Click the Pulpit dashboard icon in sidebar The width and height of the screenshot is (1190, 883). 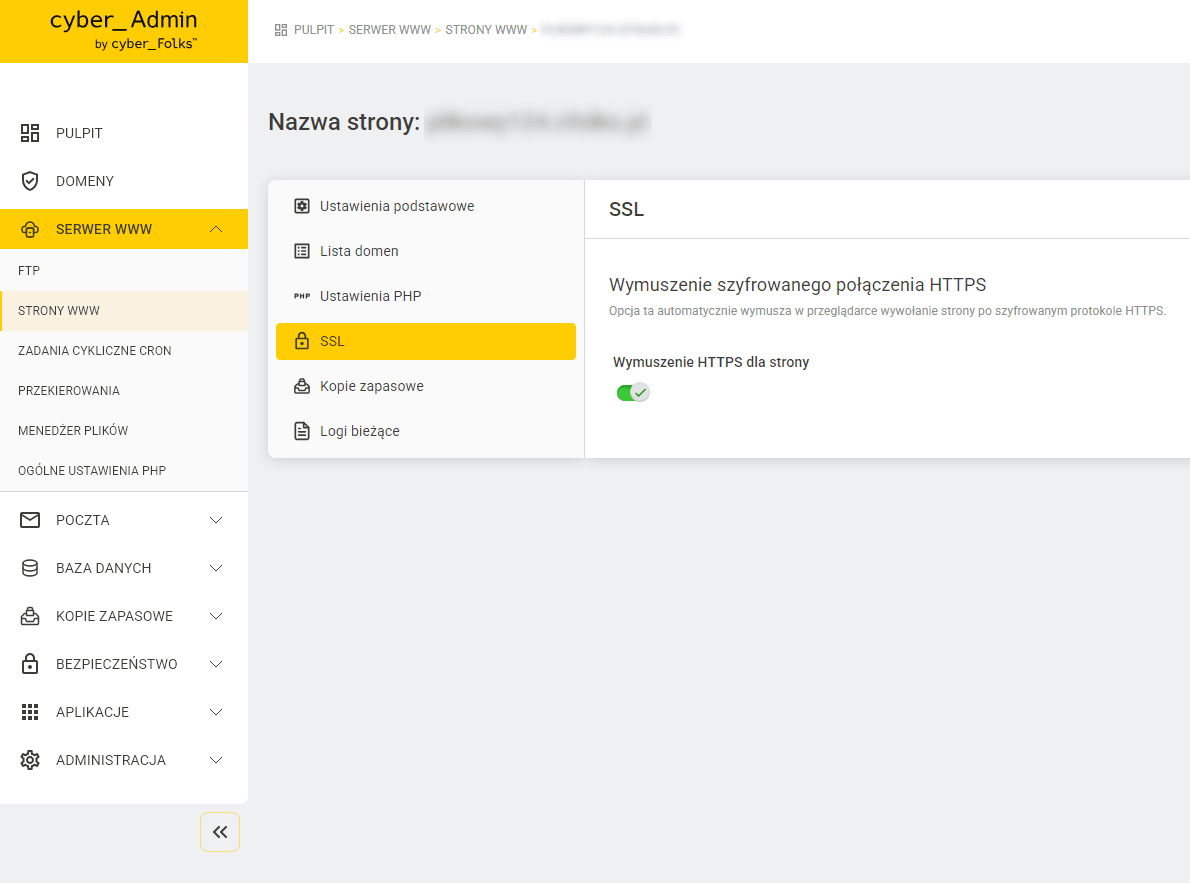30,133
